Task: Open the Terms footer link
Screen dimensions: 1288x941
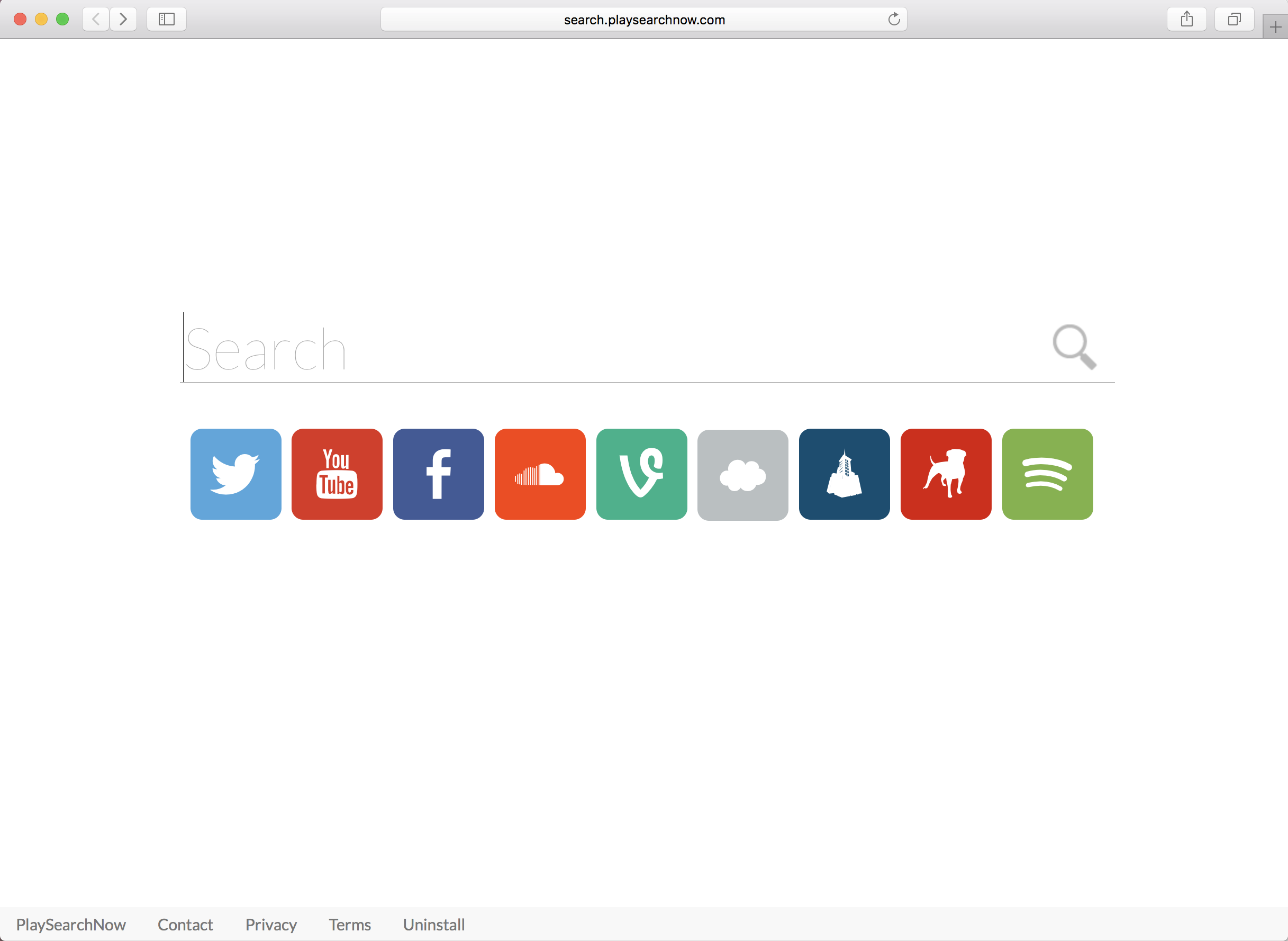Action: pyautogui.click(x=350, y=925)
